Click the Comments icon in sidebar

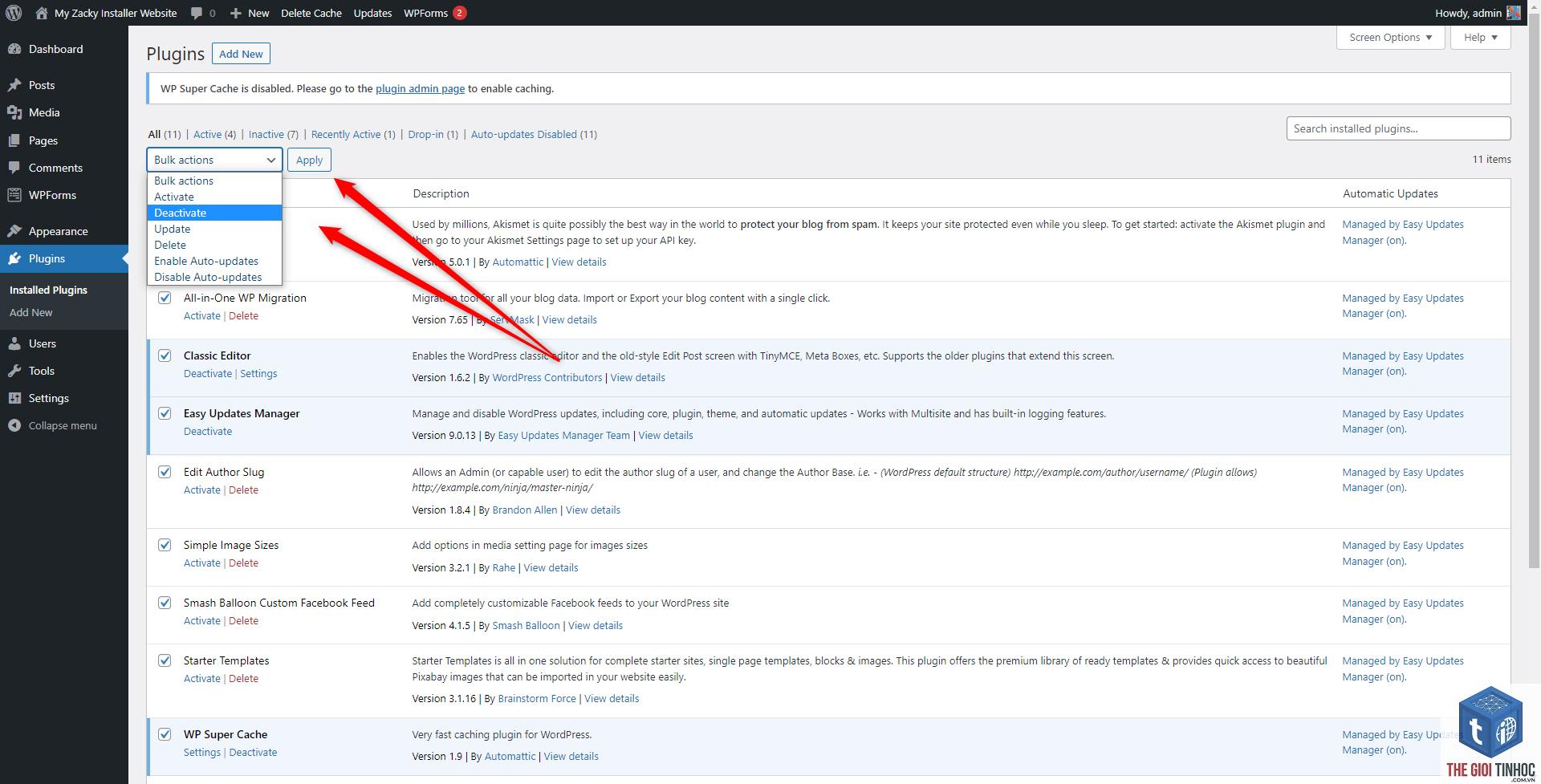point(14,168)
